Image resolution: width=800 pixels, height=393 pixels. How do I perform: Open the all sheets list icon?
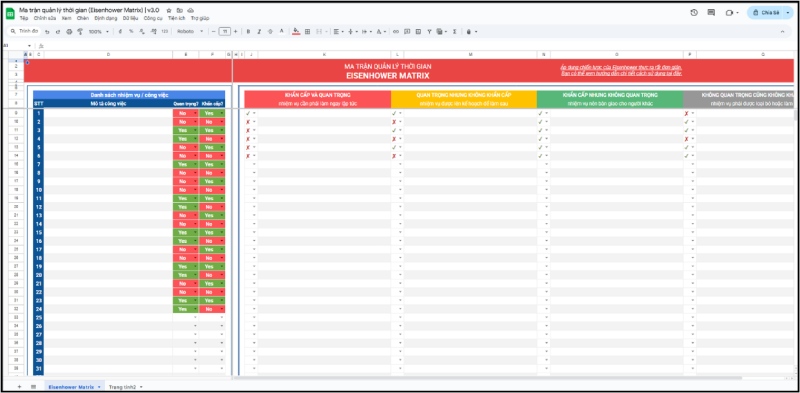[33, 387]
